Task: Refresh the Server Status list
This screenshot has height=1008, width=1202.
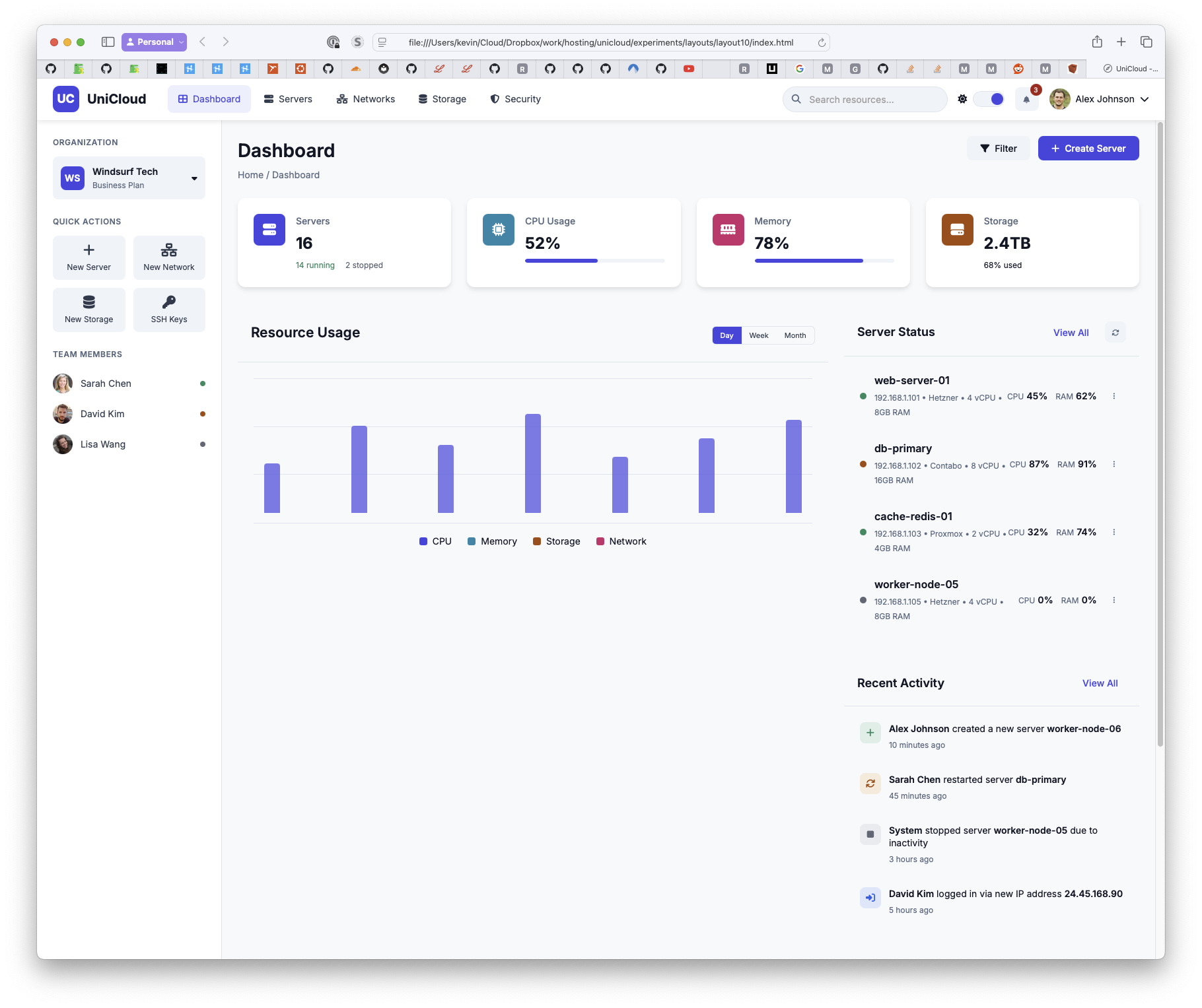Action: [x=1115, y=333]
